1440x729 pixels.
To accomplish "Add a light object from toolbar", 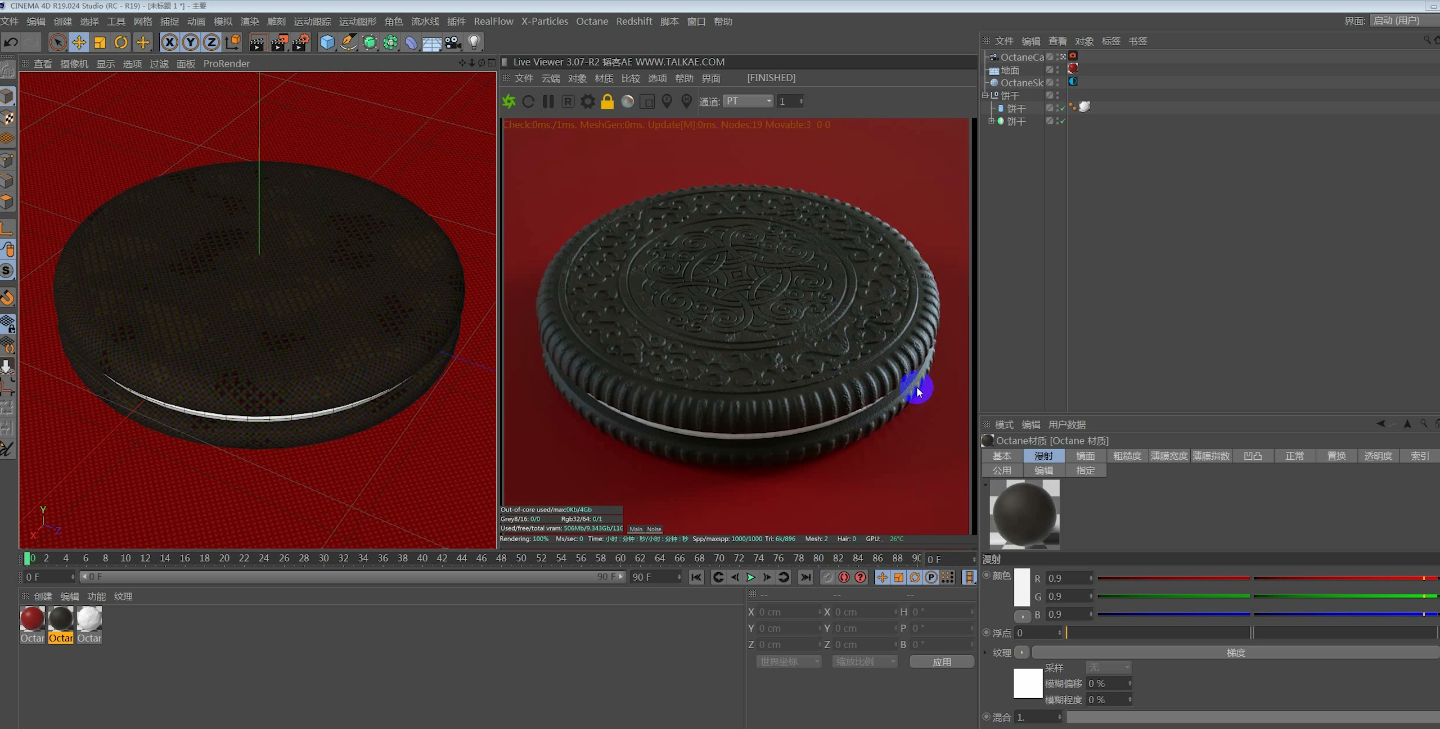I will click(474, 42).
